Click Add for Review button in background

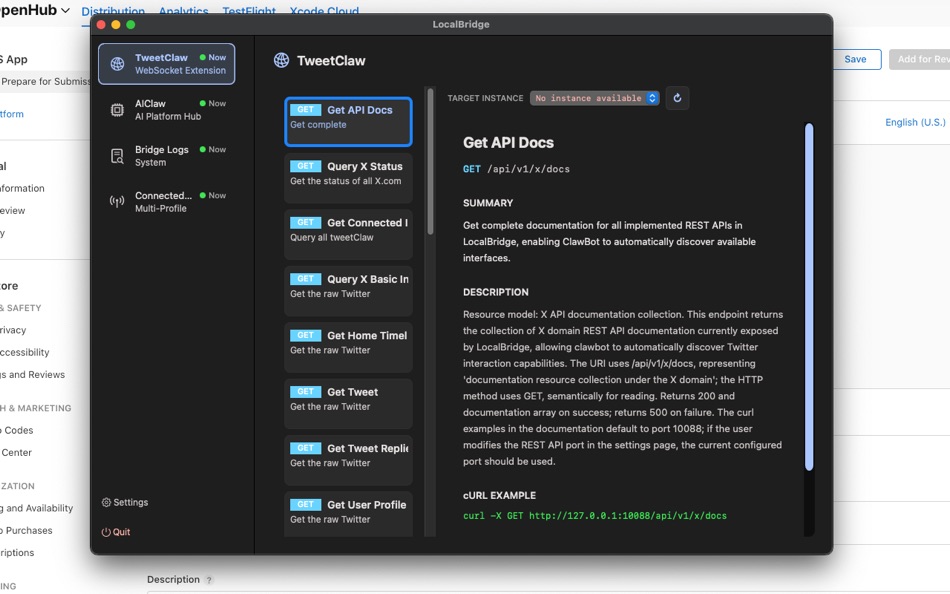click(x=920, y=59)
